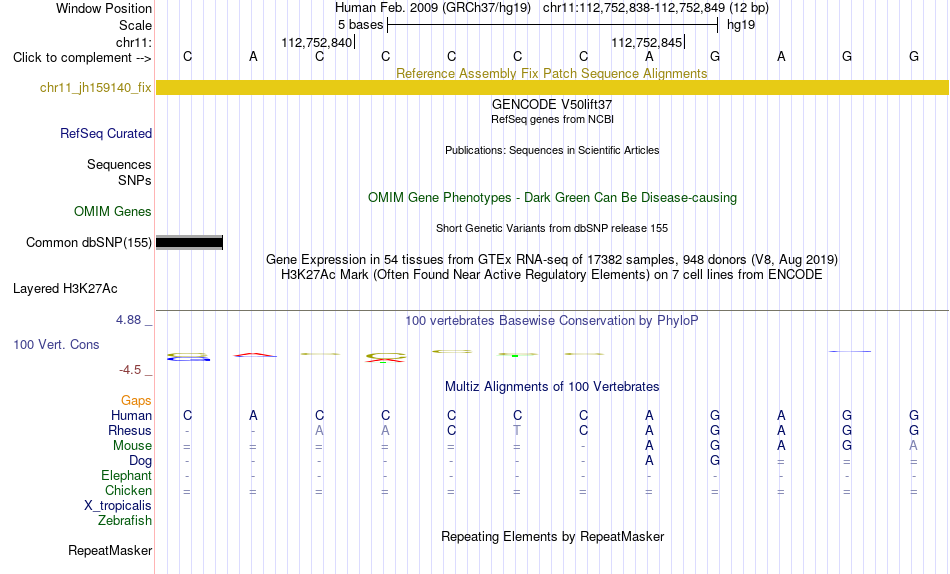Click the 'Click to complement -->' label
The width and height of the screenshot is (950, 574).
[x=82, y=58]
